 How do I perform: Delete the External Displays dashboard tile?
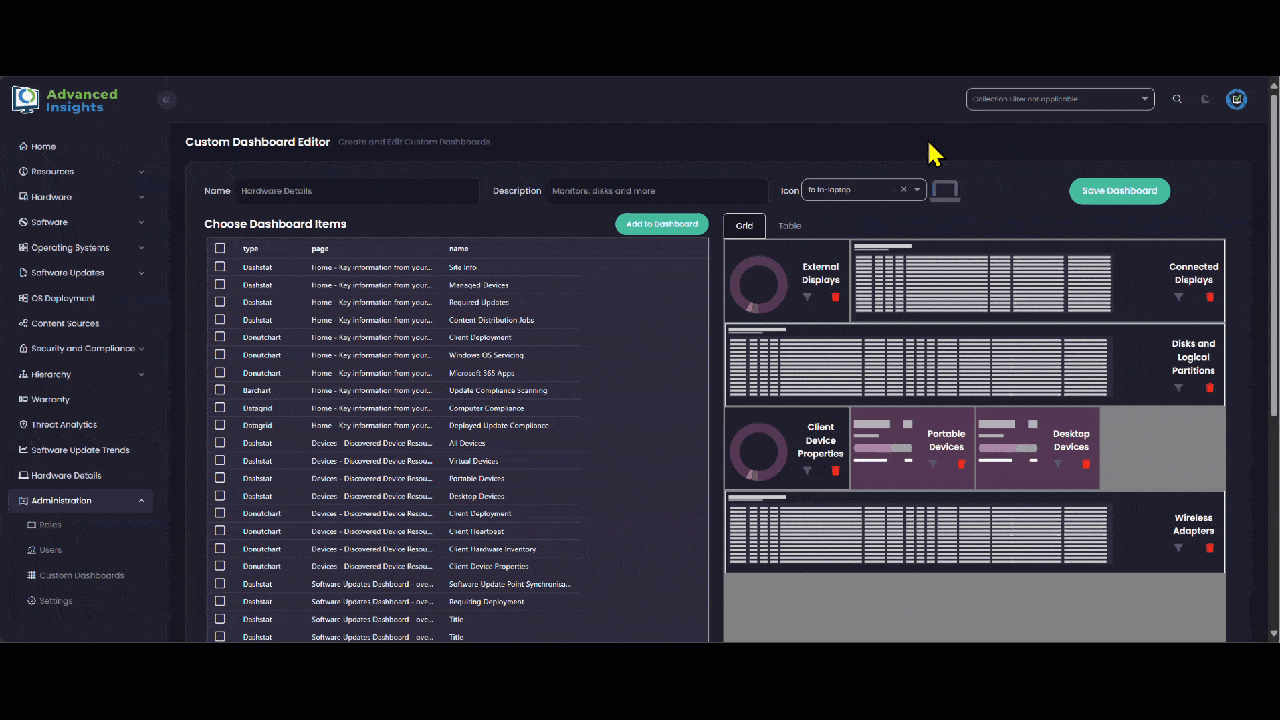click(x=835, y=297)
